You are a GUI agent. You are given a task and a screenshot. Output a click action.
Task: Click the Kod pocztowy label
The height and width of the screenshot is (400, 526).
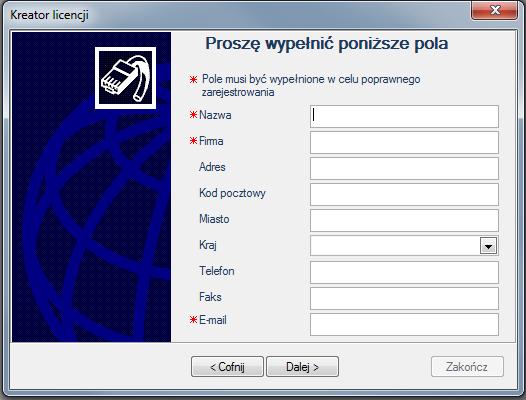click(232, 193)
